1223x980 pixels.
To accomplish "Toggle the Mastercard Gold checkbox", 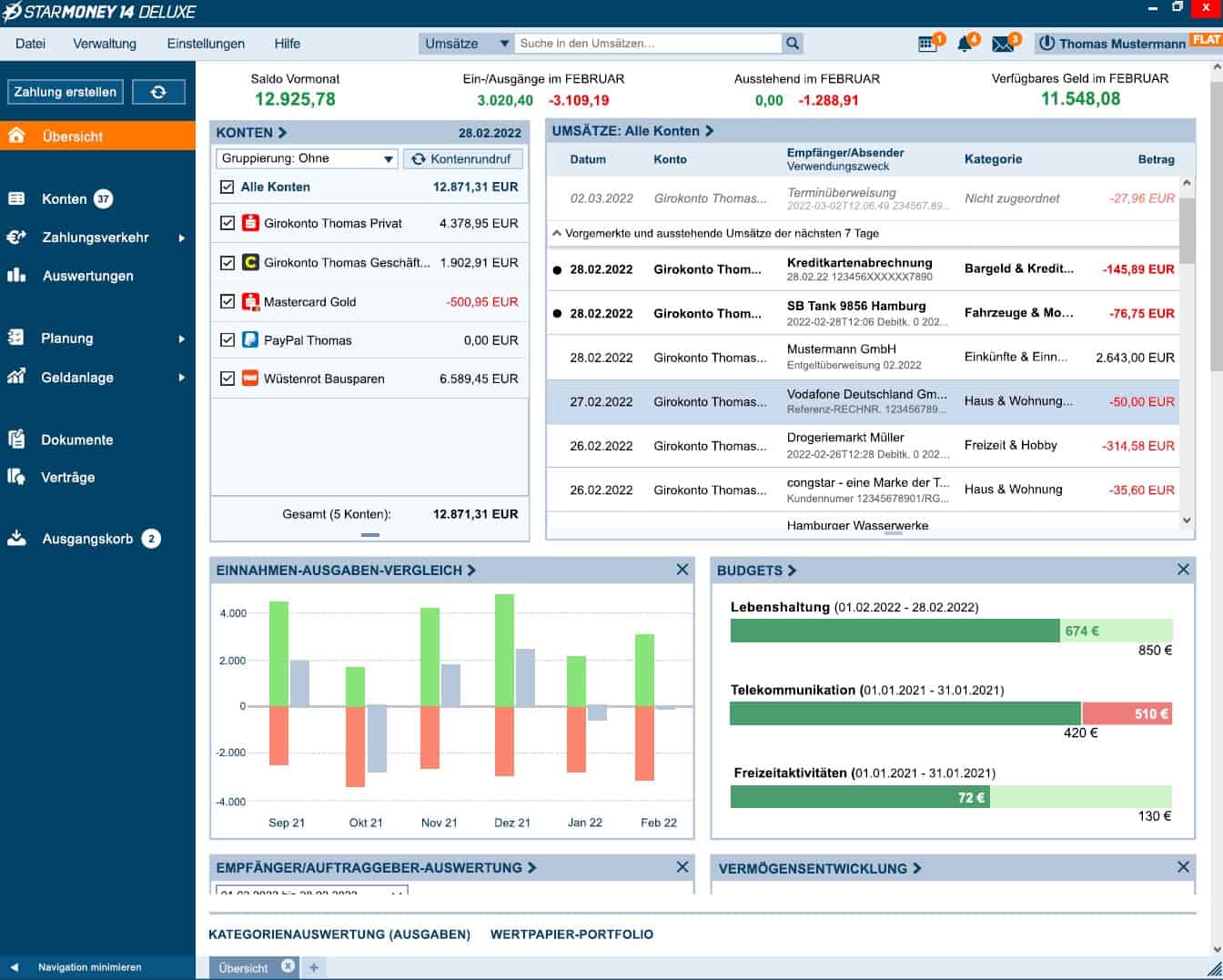I will point(227,301).
